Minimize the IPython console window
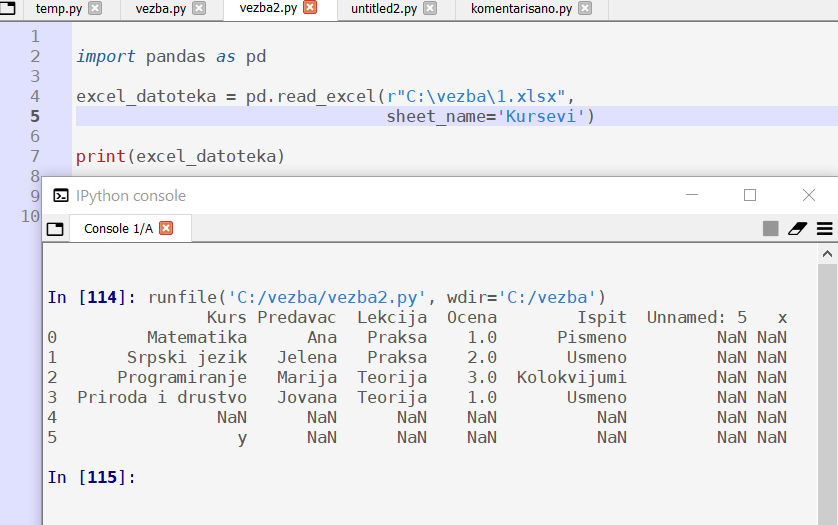 point(692,195)
